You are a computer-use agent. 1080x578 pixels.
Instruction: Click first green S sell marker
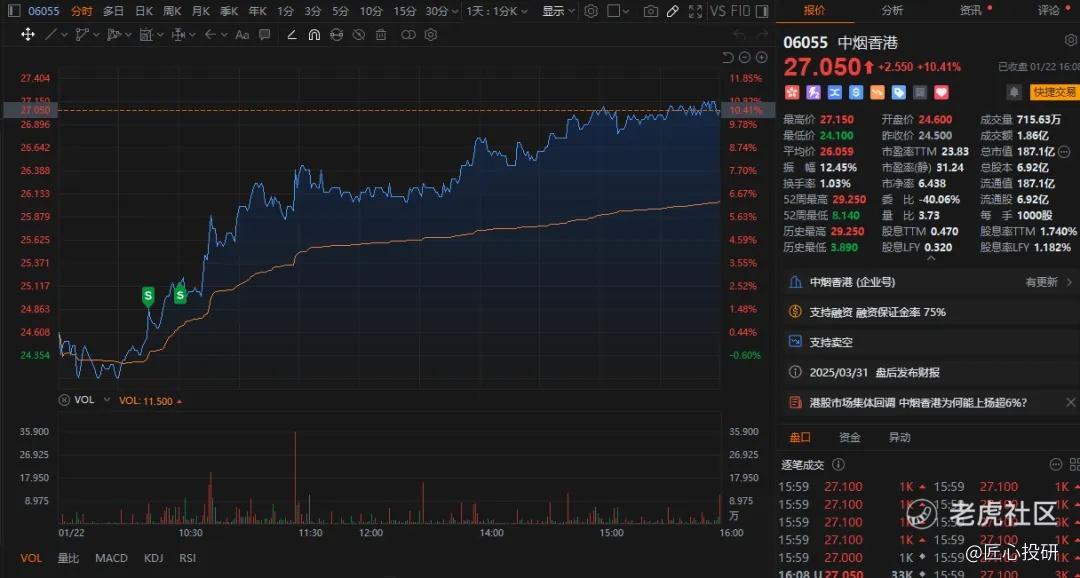pos(147,296)
